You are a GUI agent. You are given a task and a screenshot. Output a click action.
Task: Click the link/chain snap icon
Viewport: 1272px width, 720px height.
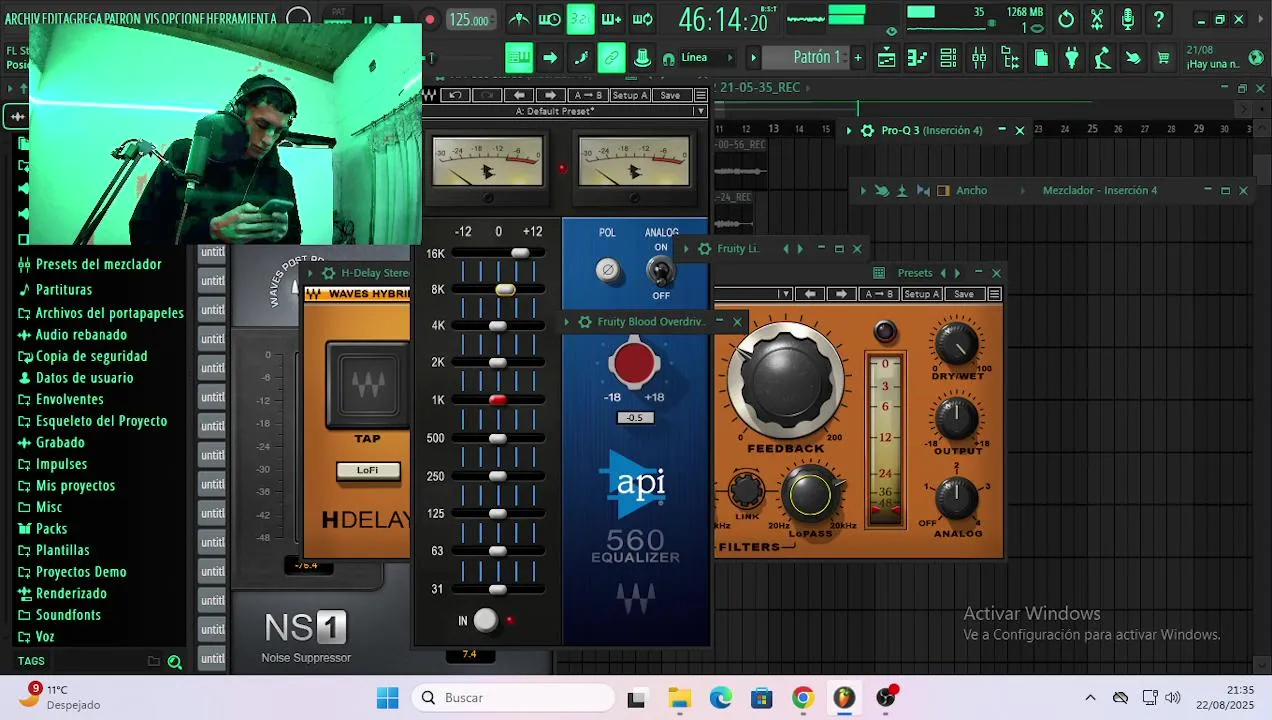[612, 58]
